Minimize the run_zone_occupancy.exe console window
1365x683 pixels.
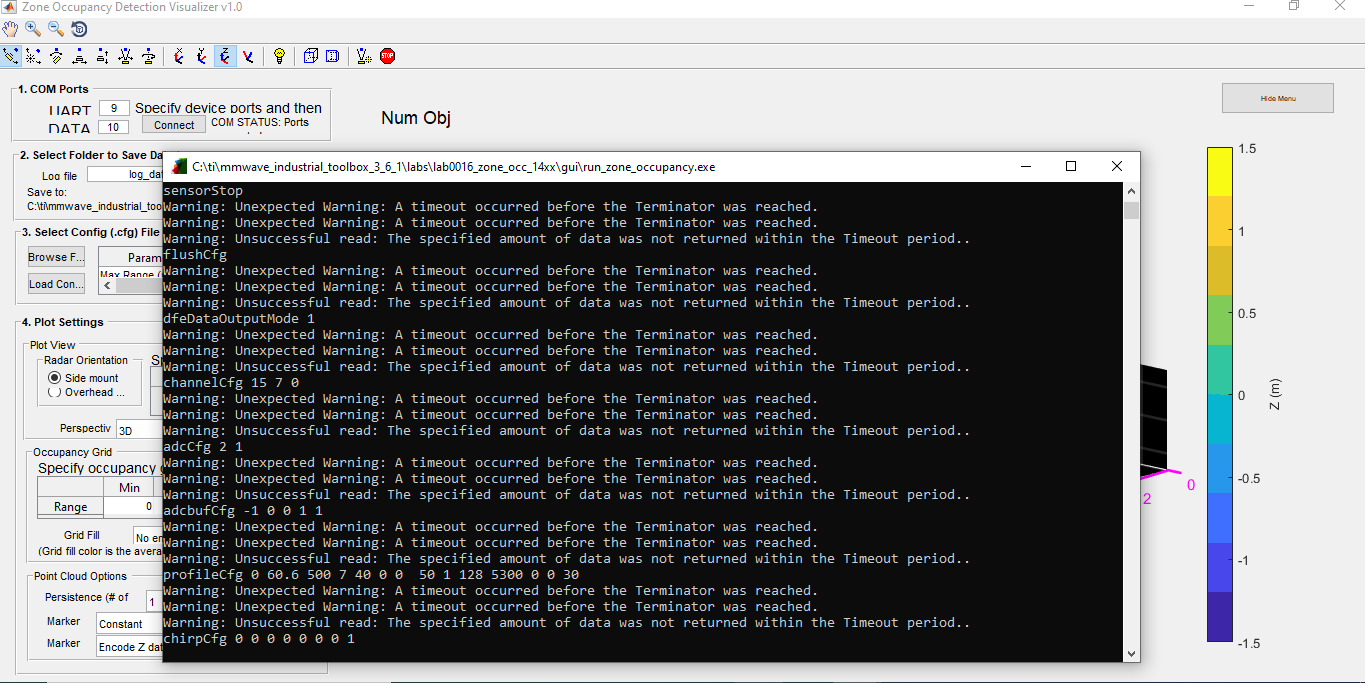[x=1025, y=166]
